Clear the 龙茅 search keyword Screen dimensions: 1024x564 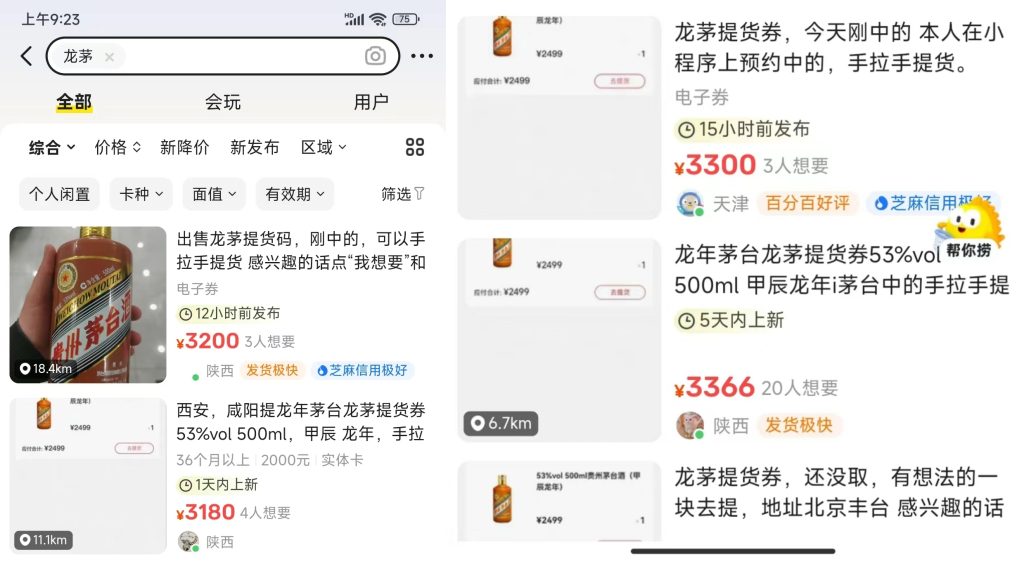(x=110, y=57)
